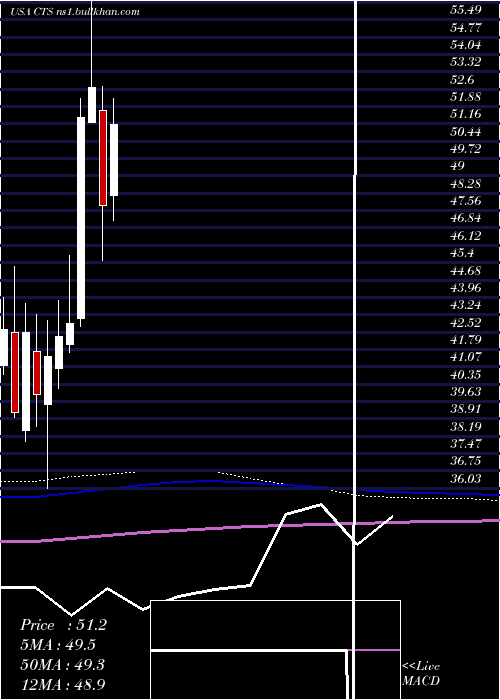Click the '50MA : 49.3' readout
This screenshot has height=700, width=500.
pyautogui.click(x=62, y=664)
